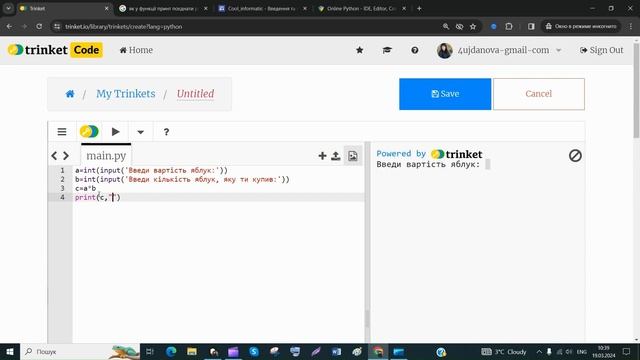640x360 pixels.
Task: Open the header help question icon
Action: coord(415,50)
